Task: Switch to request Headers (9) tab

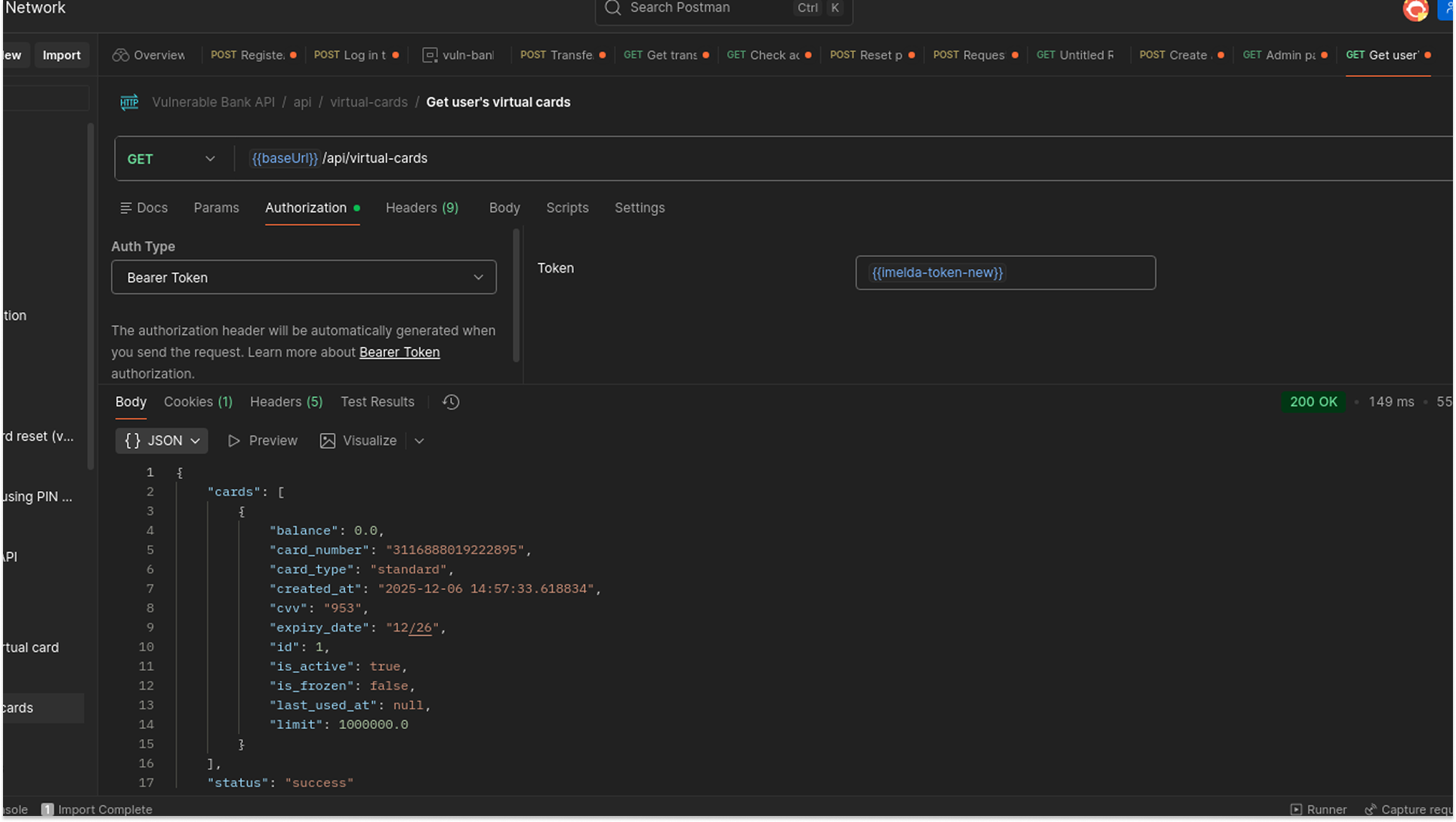Action: coord(421,208)
